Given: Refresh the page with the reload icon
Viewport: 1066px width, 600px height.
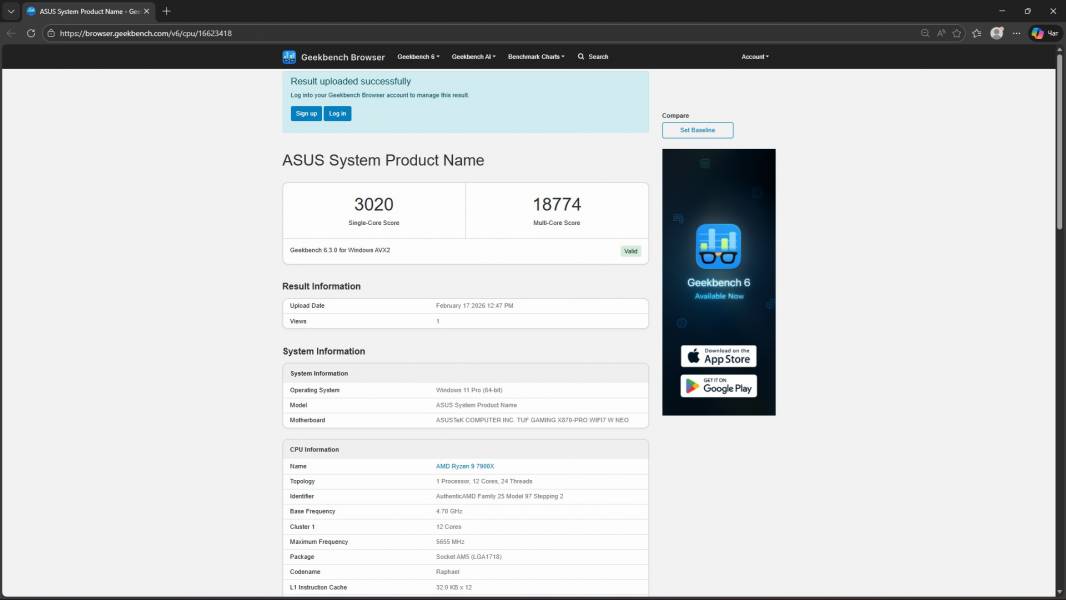Looking at the screenshot, I should [31, 33].
